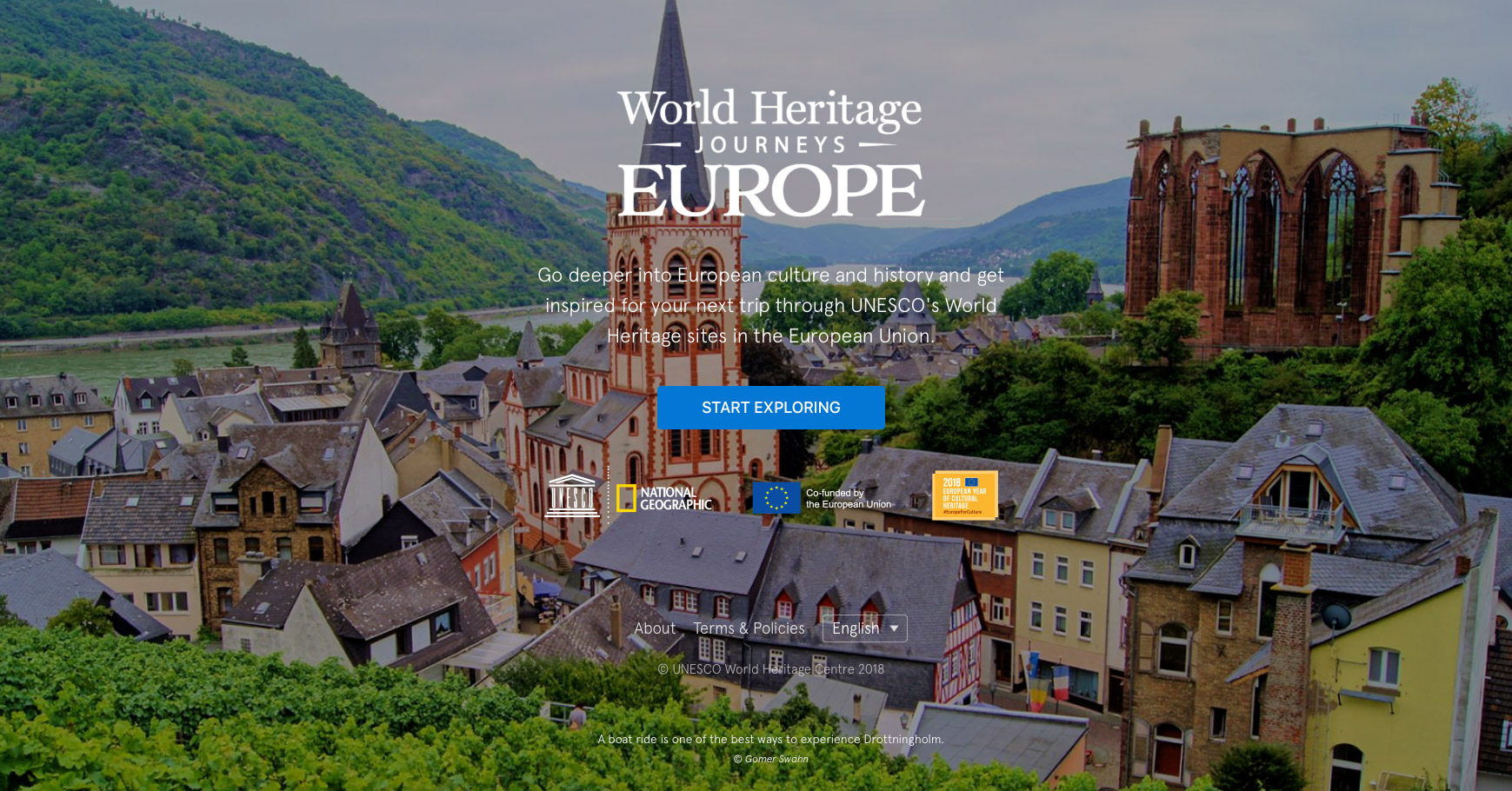Click the Gomer Swahn photo credit
Screen dimensions: 1512x791
[x=770, y=759]
